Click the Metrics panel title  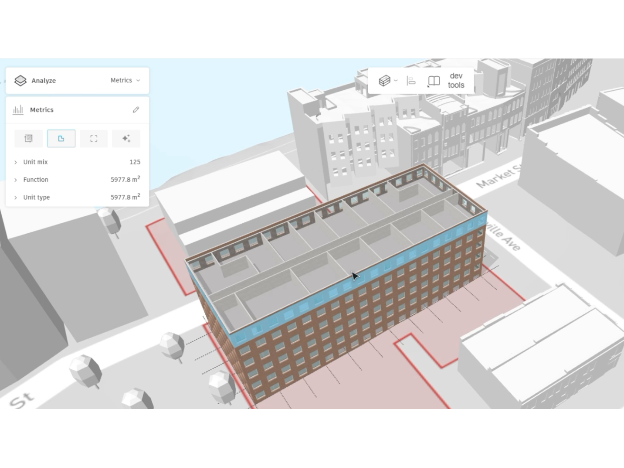(x=42, y=110)
